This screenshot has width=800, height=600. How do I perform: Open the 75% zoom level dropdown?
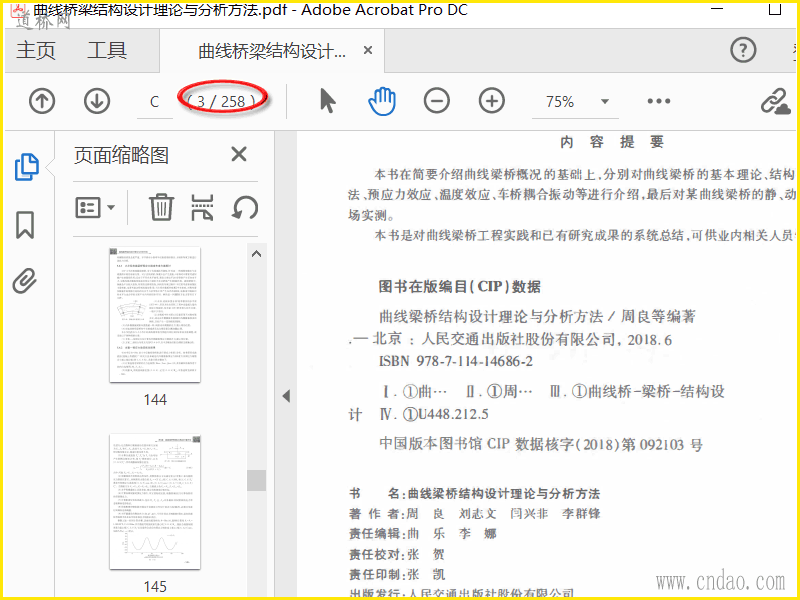[x=605, y=102]
